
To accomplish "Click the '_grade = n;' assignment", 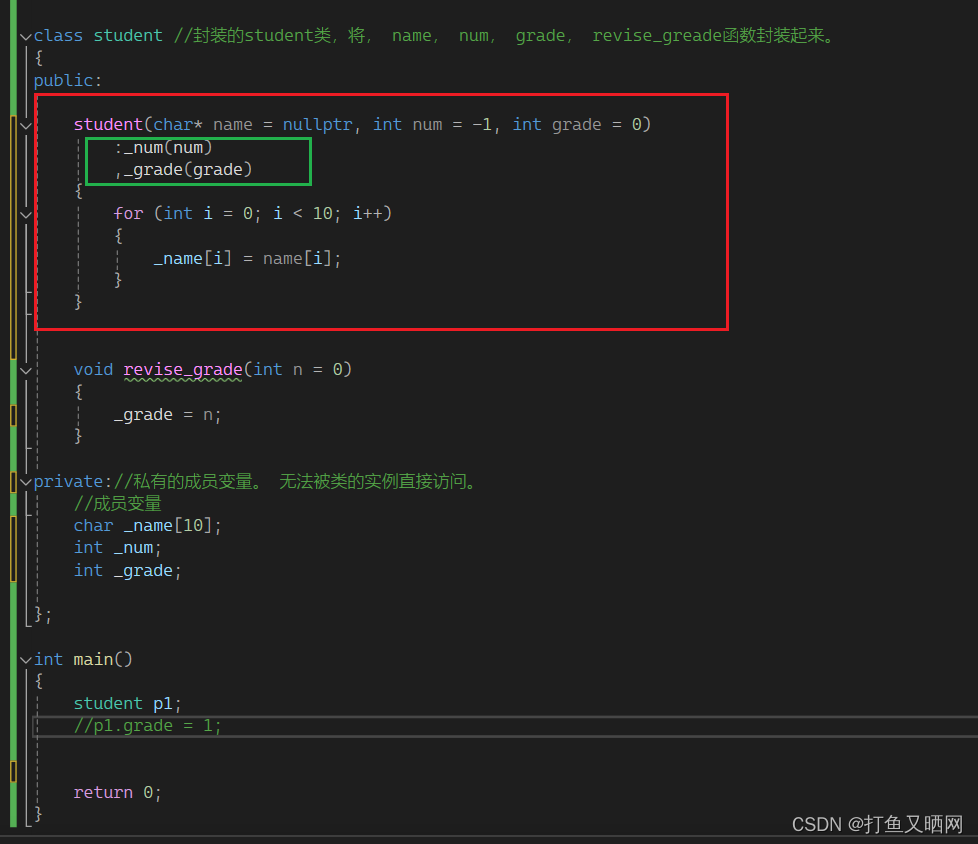I will (x=167, y=415).
